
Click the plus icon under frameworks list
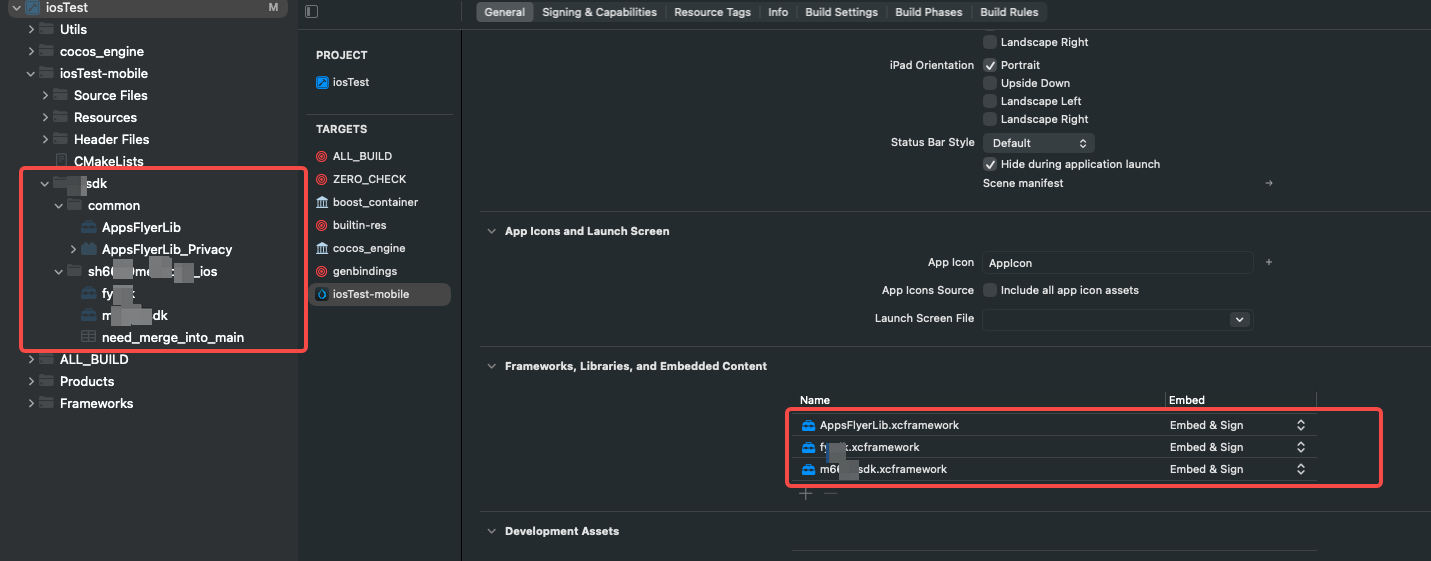click(x=806, y=494)
